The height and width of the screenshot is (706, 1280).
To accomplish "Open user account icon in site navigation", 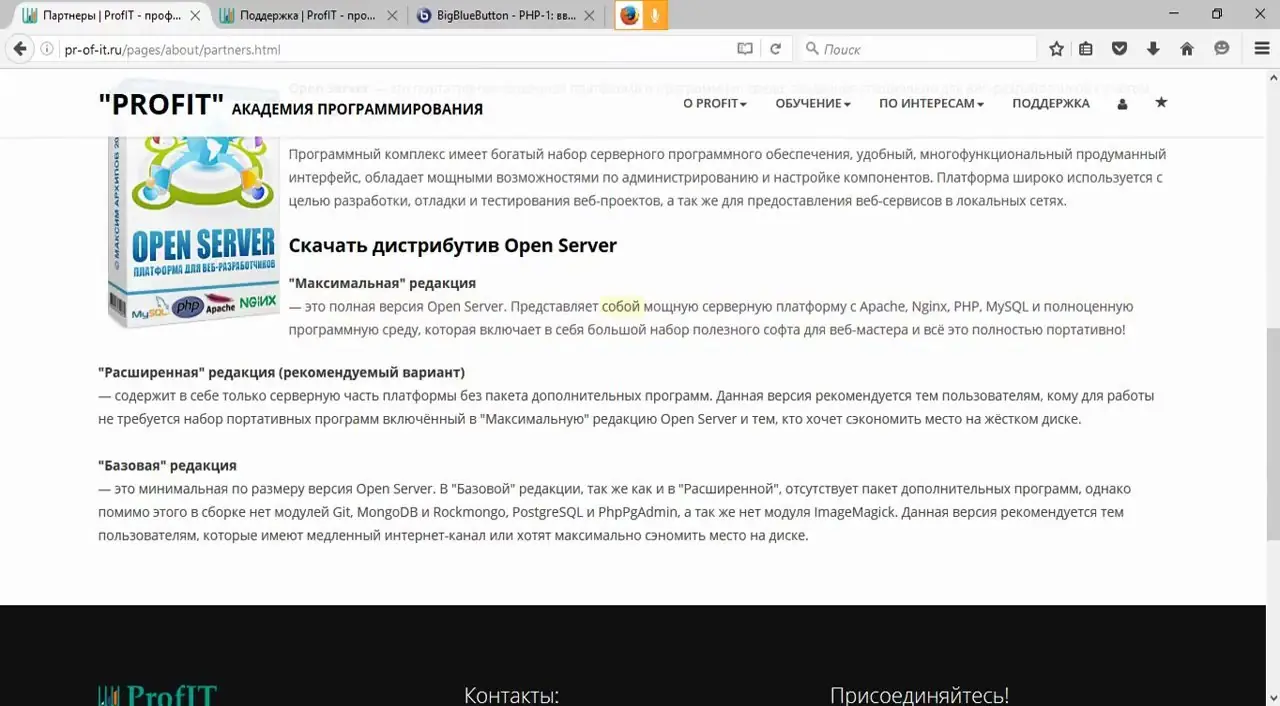I will click(1122, 103).
